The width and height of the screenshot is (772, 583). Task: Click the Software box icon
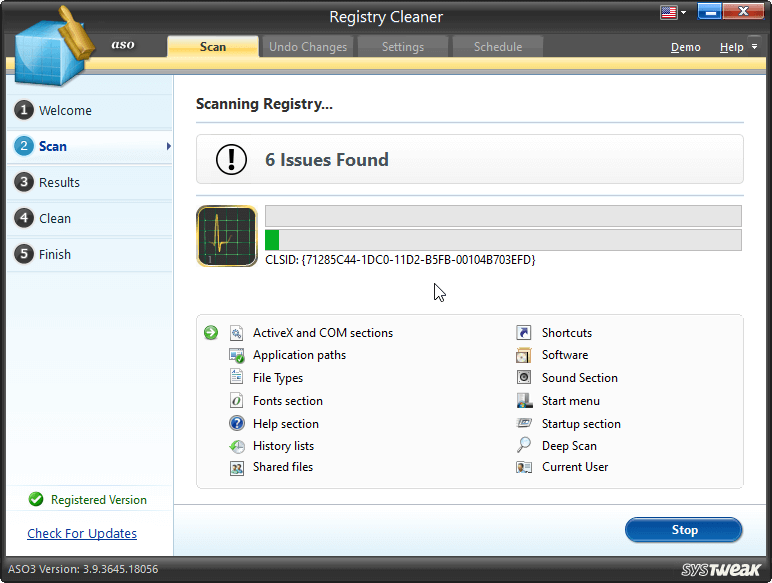pyautogui.click(x=524, y=355)
